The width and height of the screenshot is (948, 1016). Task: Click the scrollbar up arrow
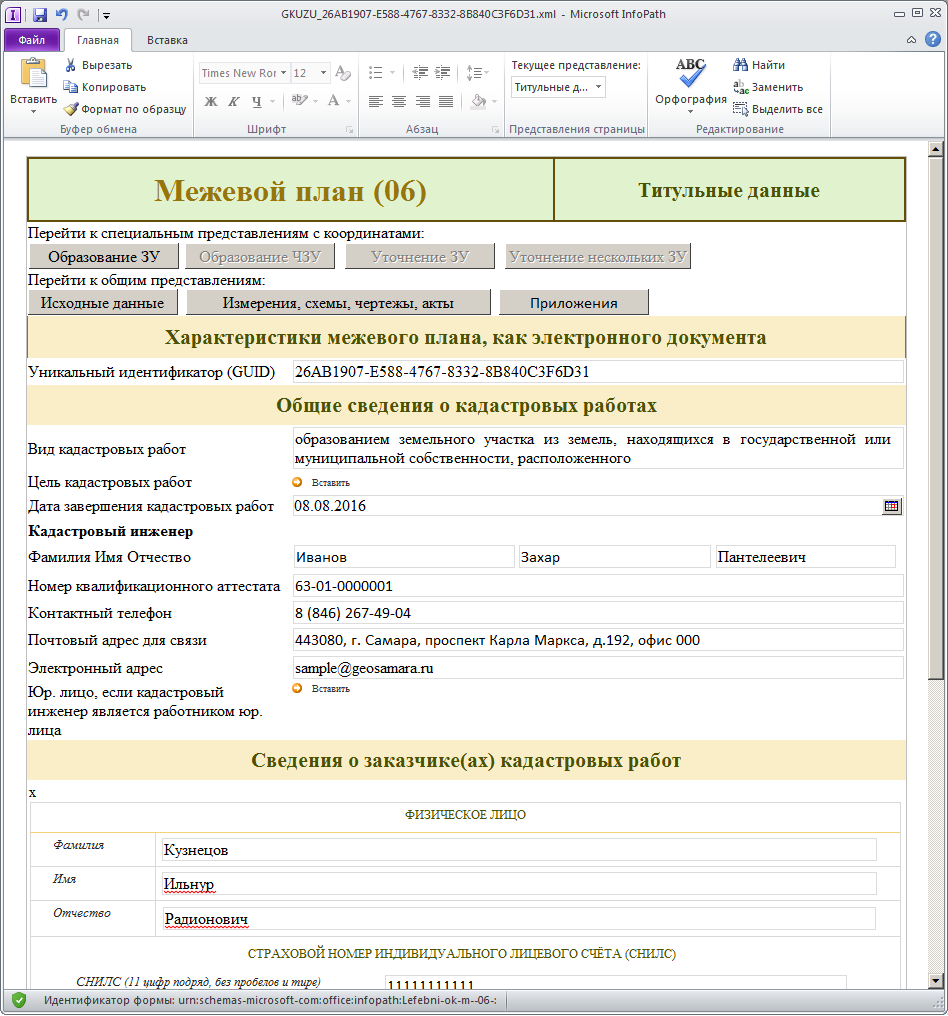point(935,148)
